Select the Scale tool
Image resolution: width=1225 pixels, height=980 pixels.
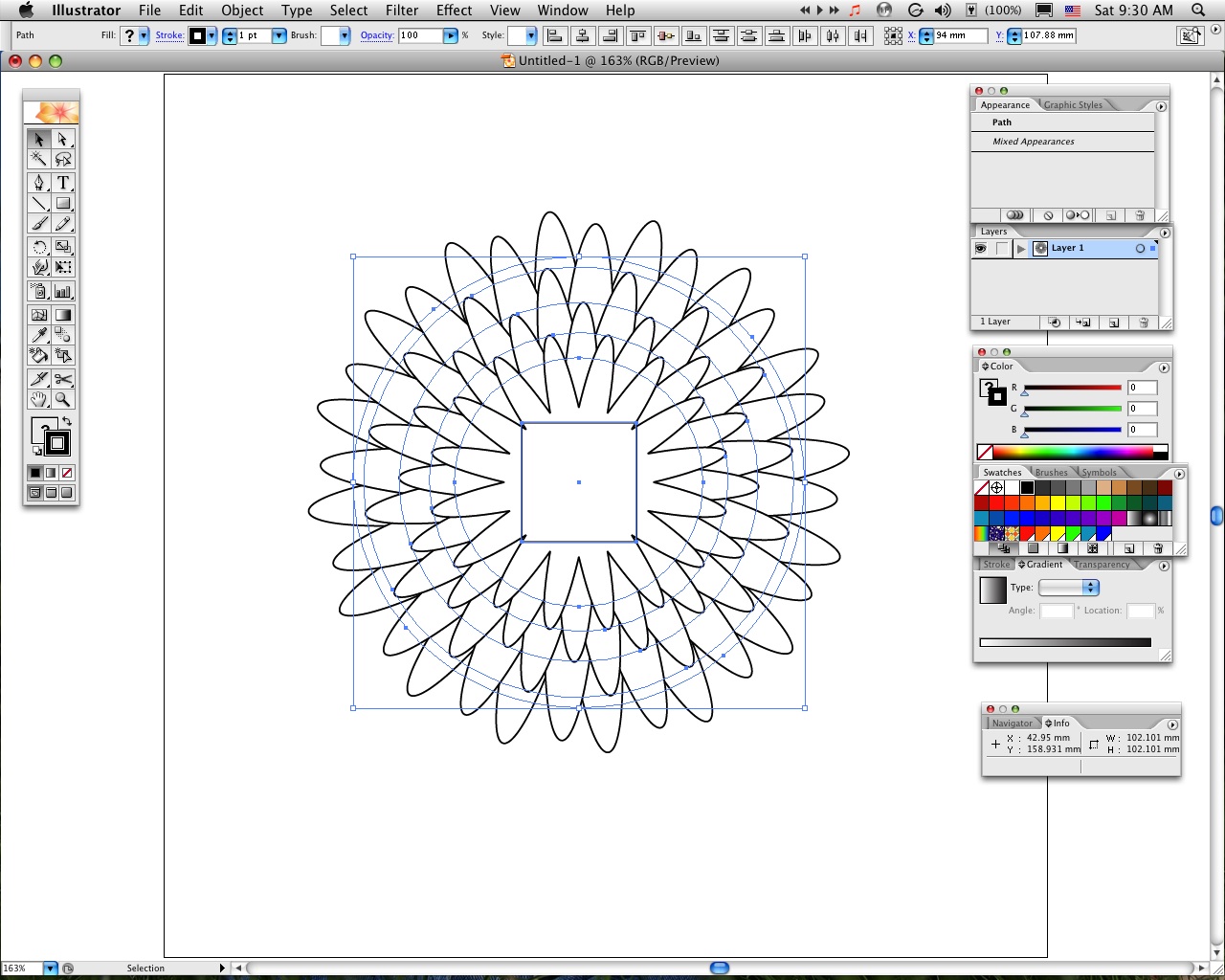[63, 247]
